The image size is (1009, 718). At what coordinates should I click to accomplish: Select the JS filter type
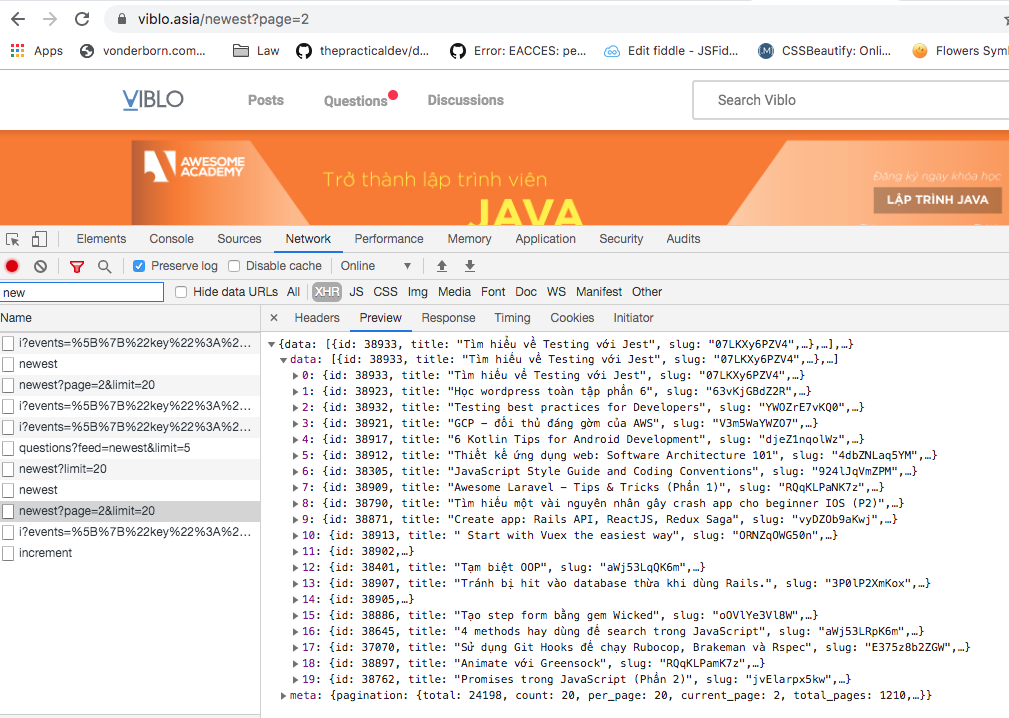356,292
